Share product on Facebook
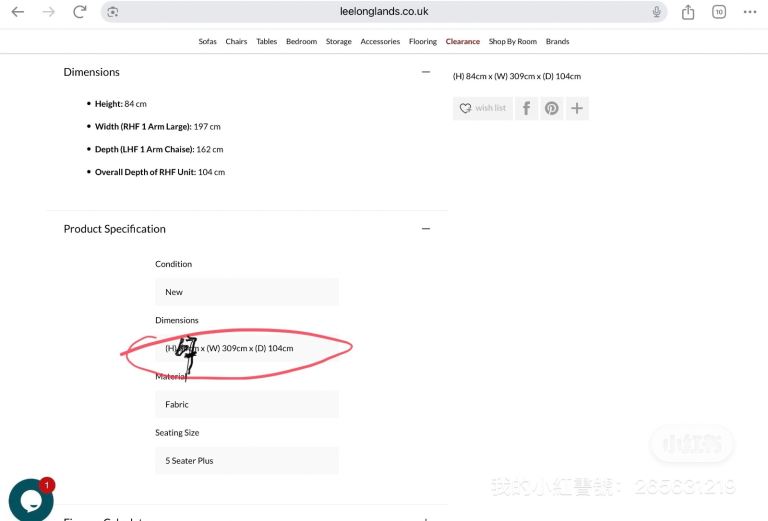This screenshot has width=768, height=521. 527,108
